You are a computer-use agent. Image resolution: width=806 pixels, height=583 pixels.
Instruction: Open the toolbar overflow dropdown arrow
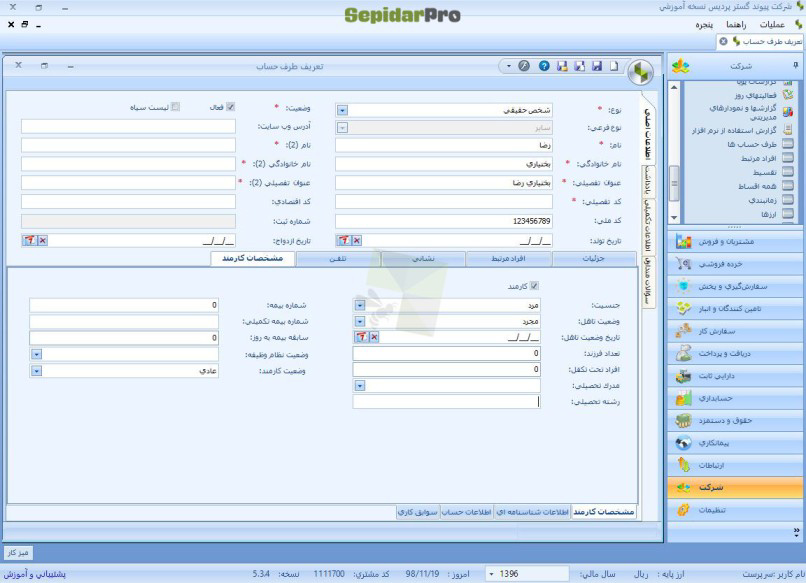click(x=508, y=66)
